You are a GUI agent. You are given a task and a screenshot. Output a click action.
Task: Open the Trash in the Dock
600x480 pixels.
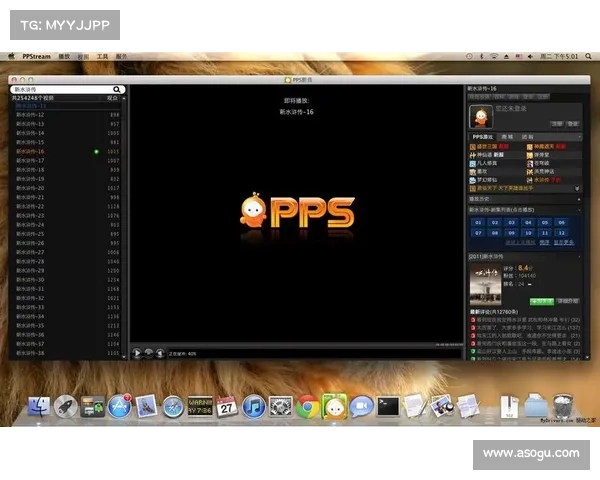(x=562, y=406)
